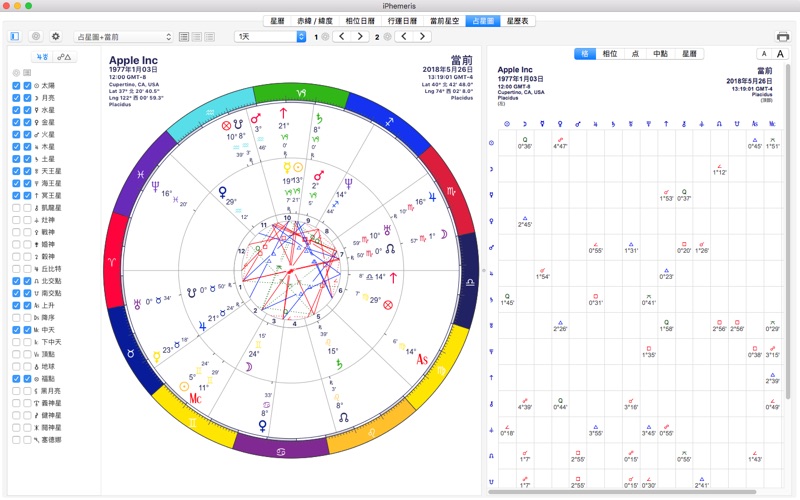Open the 占星圖+當前 chart type dropdown
This screenshot has height=500, width=800.
[x=123, y=36]
